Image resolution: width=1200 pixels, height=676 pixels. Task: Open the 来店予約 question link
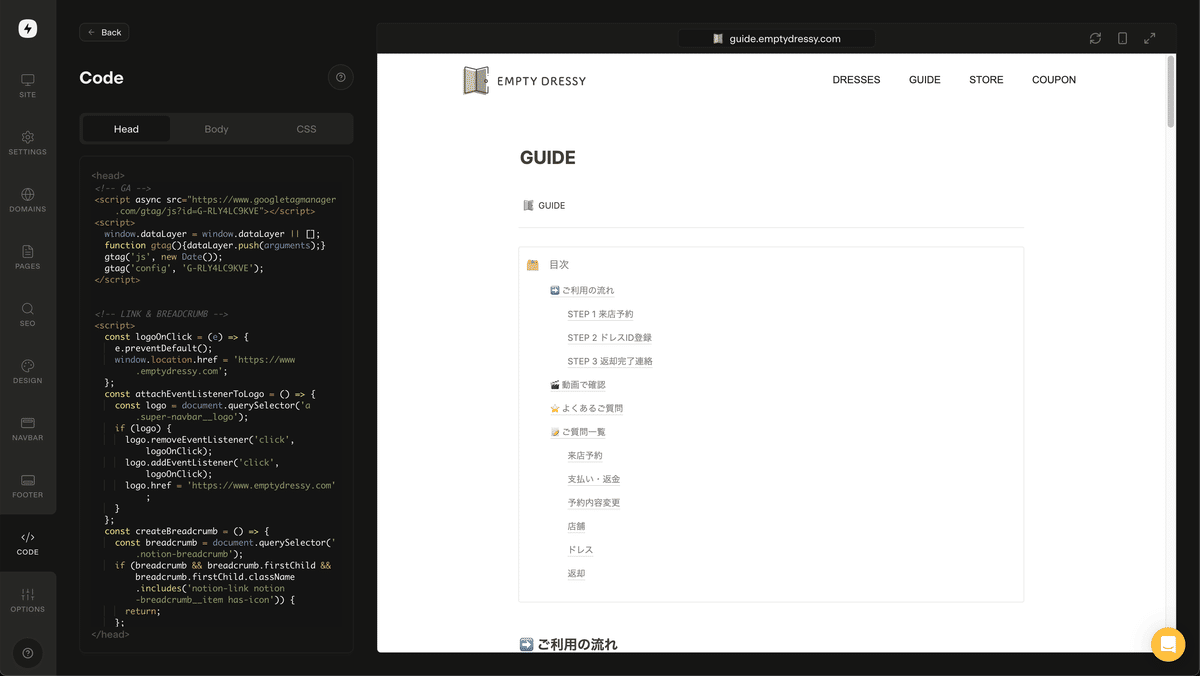coord(585,456)
